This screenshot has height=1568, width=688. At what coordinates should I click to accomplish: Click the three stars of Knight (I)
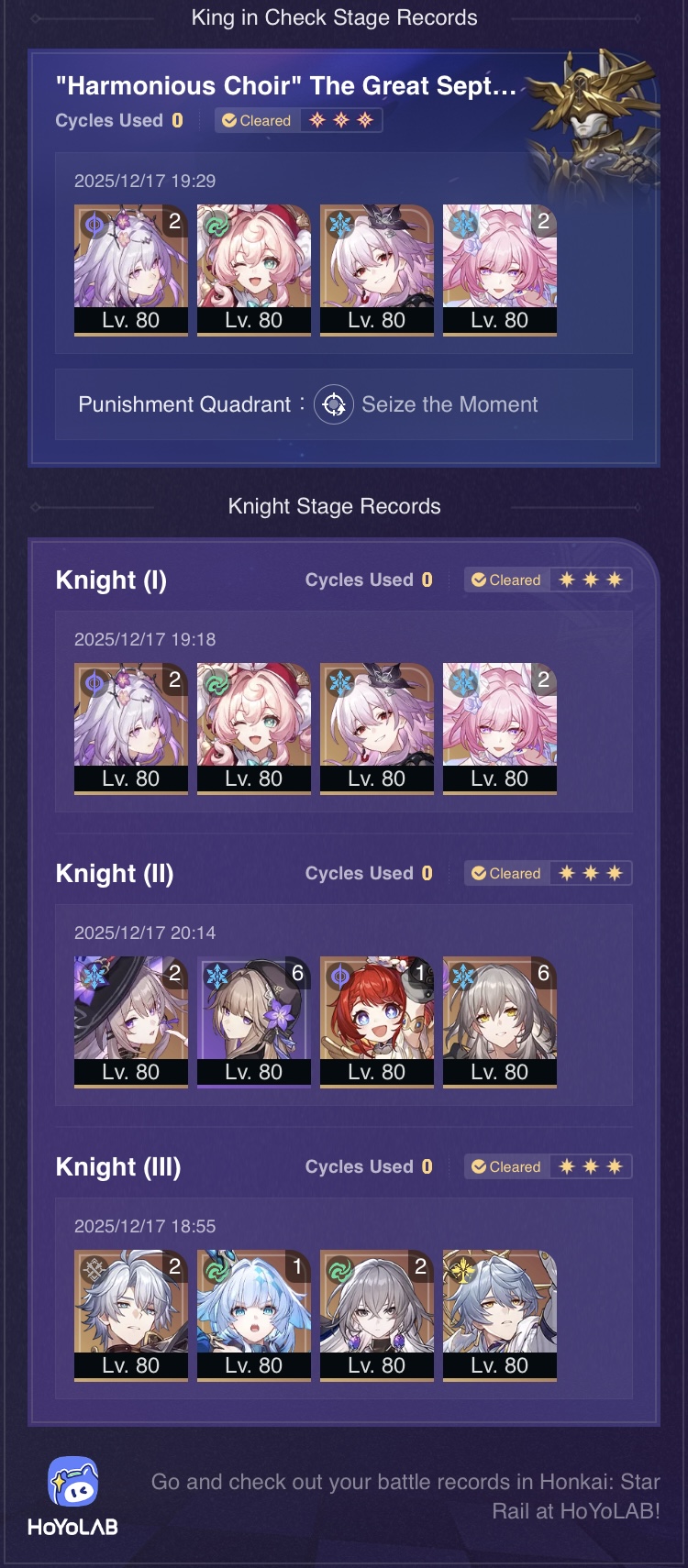click(x=591, y=580)
